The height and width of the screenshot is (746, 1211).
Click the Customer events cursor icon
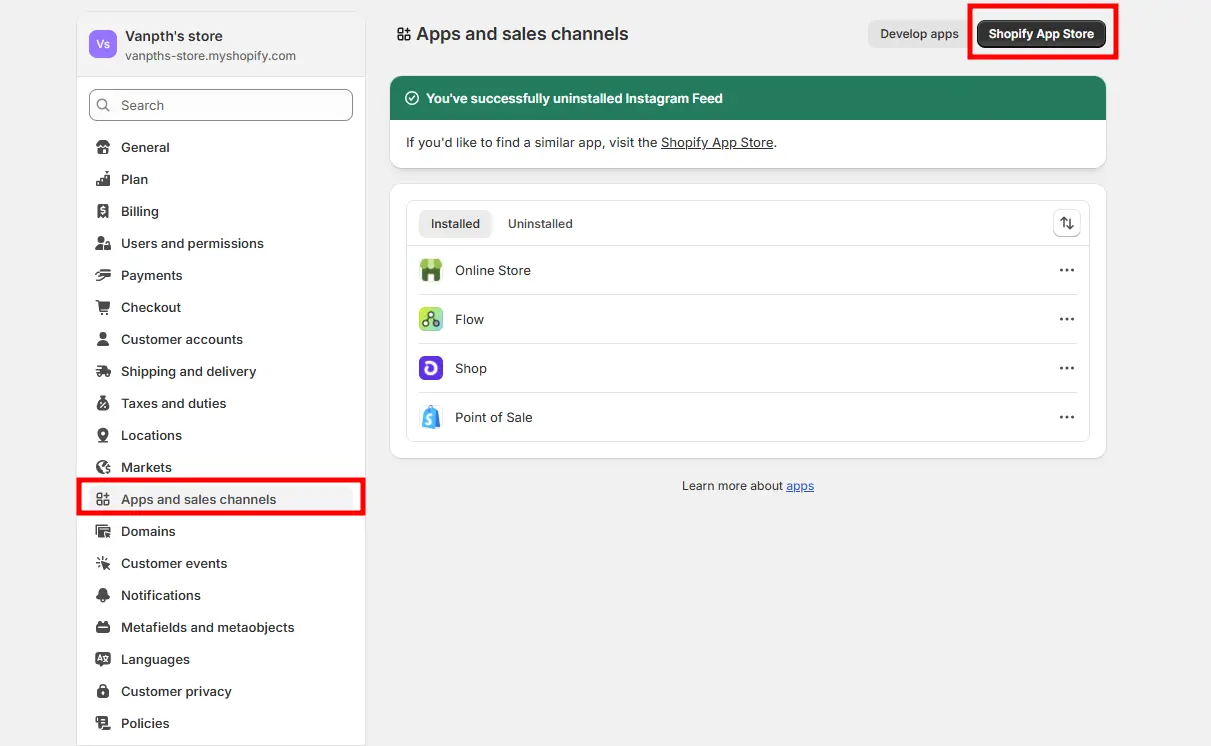click(x=103, y=563)
